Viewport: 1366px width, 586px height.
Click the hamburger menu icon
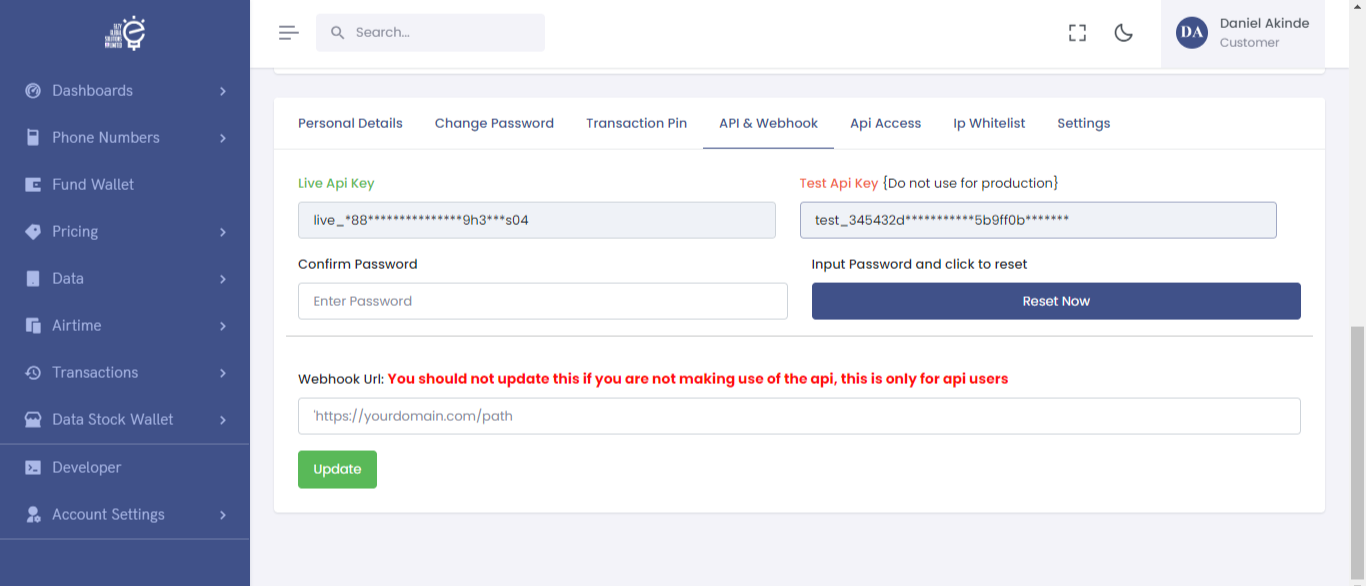(289, 32)
